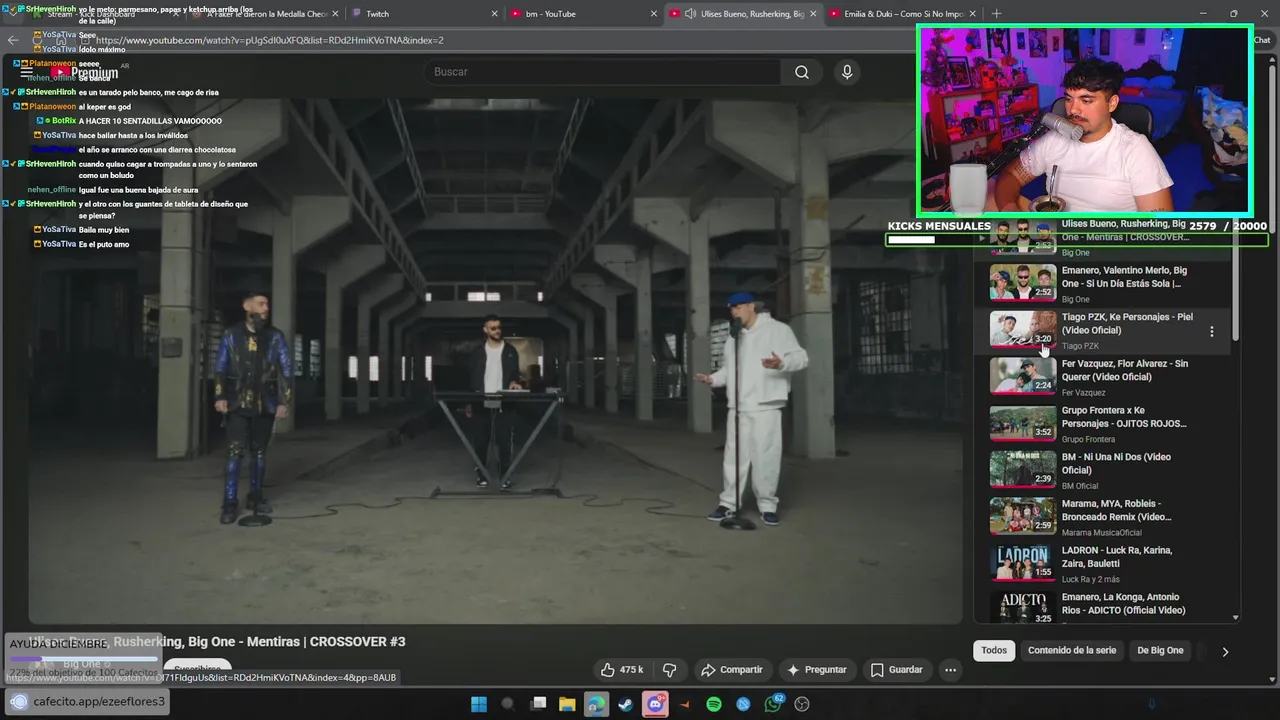Play Fer Vazquez Sin Querer thumbnail

1022,375
